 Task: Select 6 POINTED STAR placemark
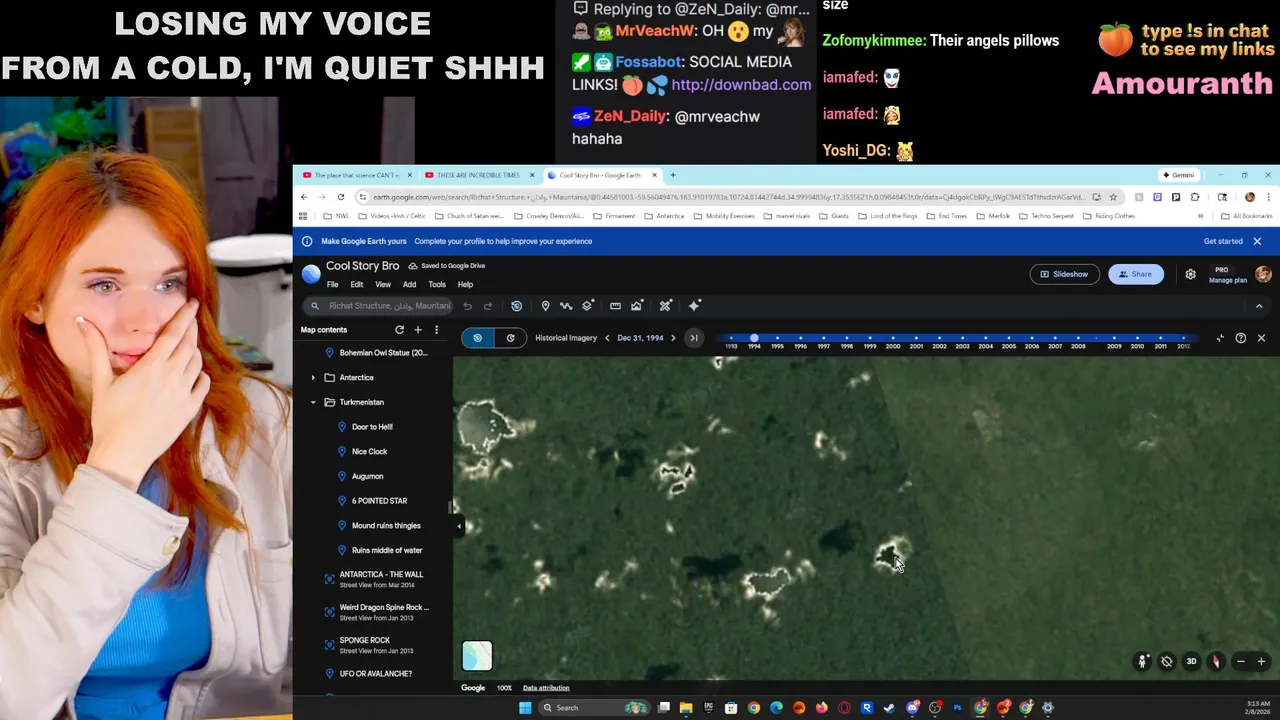(379, 501)
